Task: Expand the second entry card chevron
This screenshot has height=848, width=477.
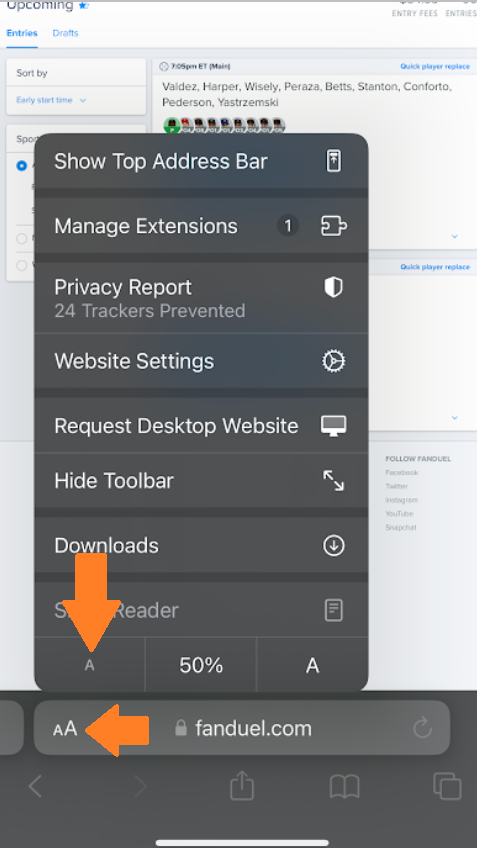Action: 454,418
